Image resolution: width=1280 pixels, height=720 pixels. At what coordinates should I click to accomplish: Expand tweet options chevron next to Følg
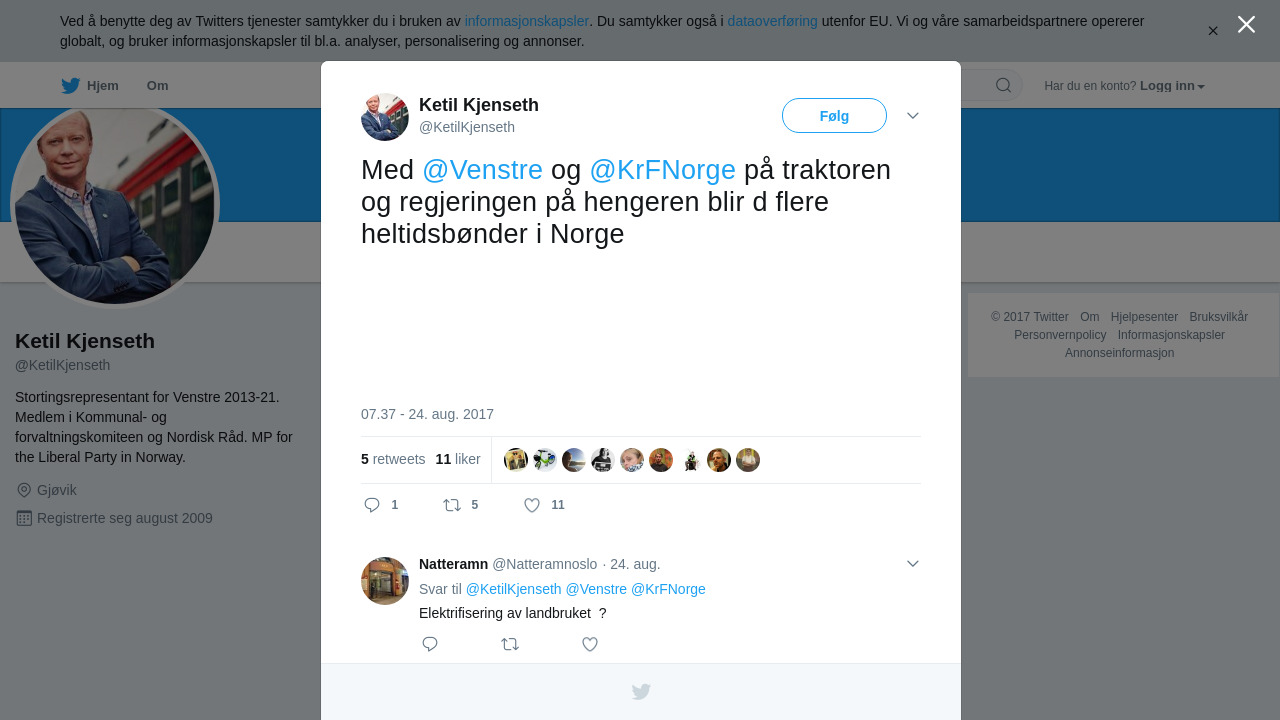[913, 116]
